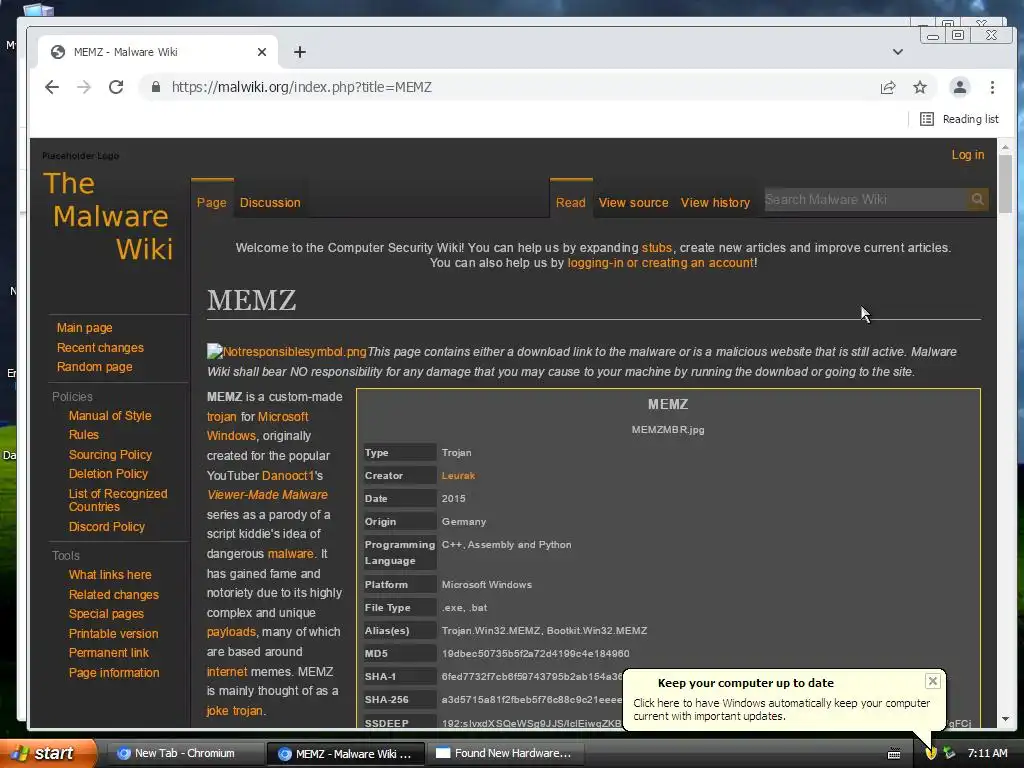
Task: Bookmark this page with the star icon
Action: point(920,87)
